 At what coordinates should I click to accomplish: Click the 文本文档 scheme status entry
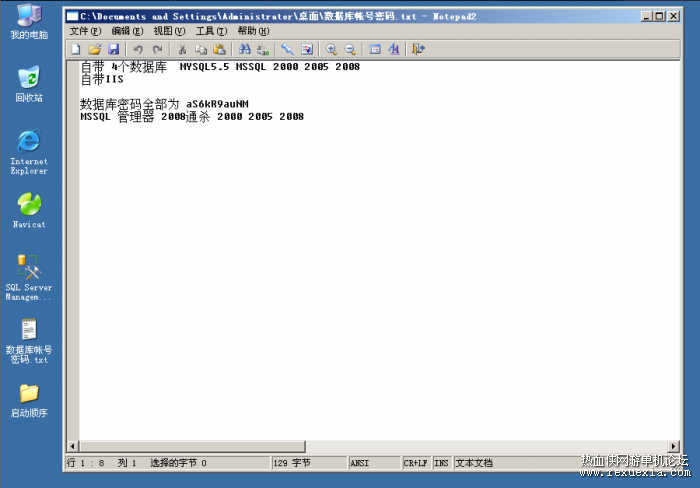tap(474, 463)
